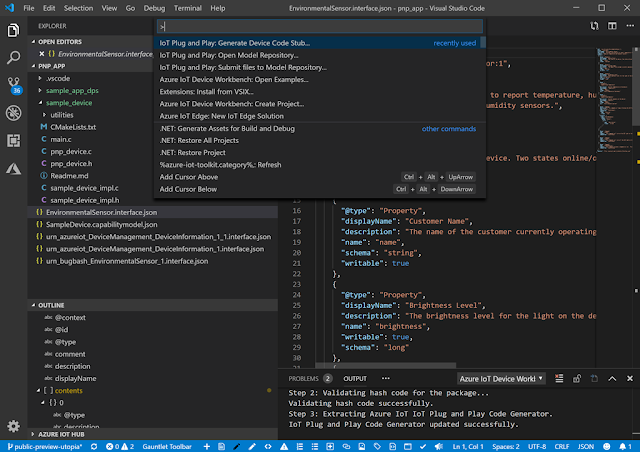
Task: Open the Extensions view icon
Action: pos(14,141)
